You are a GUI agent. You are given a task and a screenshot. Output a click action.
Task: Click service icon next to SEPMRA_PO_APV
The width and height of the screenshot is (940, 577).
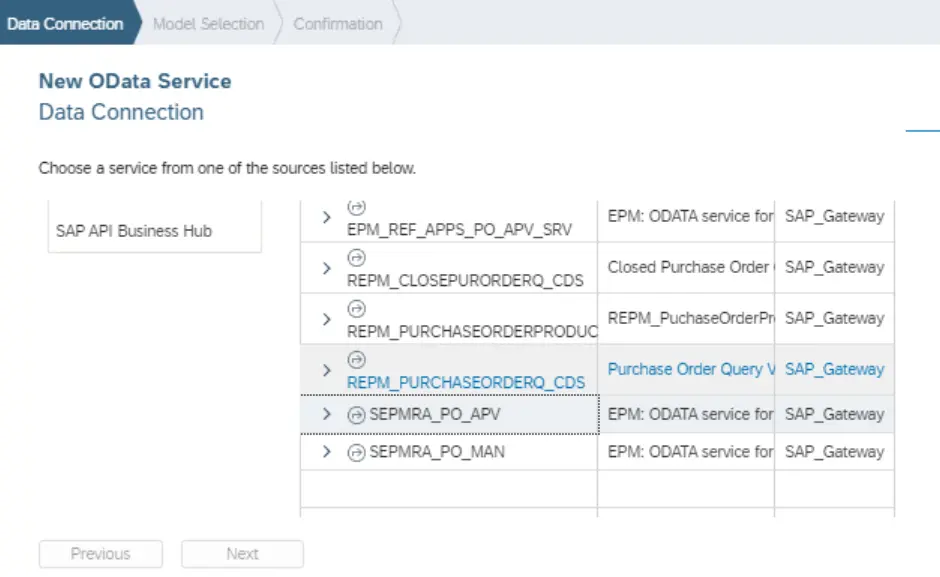pos(356,415)
